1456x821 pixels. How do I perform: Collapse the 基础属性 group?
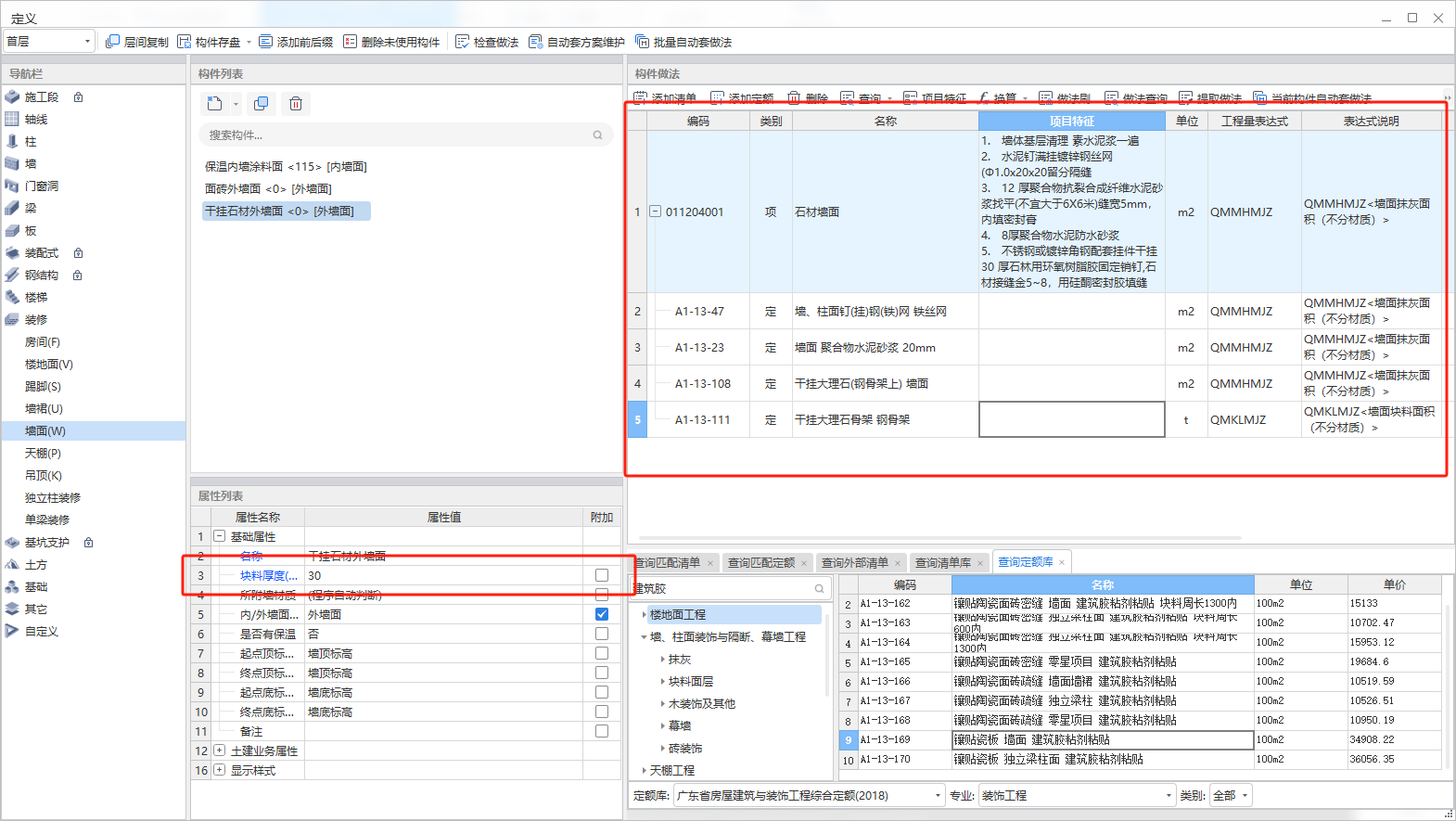click(220, 536)
